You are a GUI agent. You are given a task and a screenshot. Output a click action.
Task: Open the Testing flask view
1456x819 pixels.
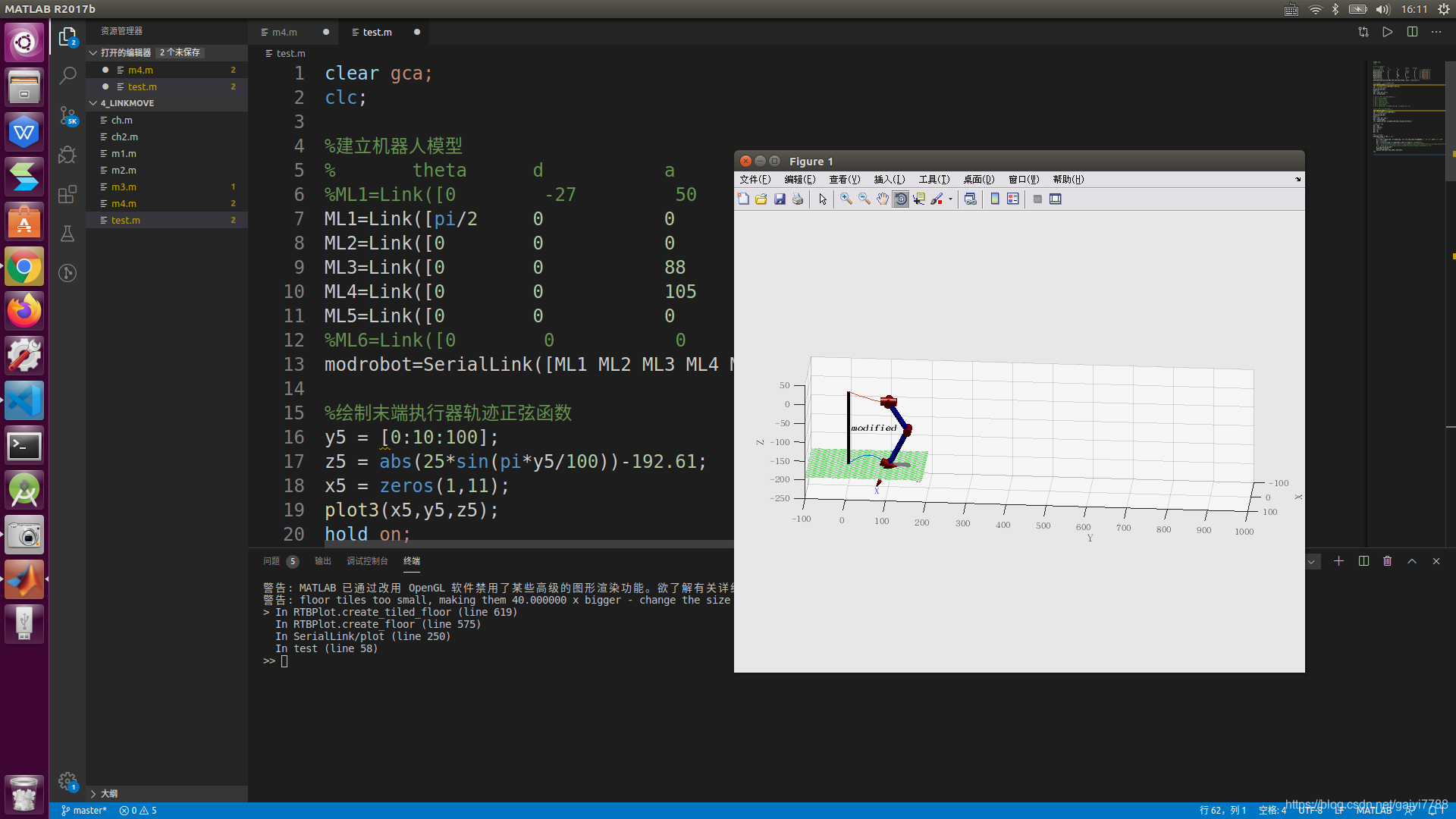(67, 234)
